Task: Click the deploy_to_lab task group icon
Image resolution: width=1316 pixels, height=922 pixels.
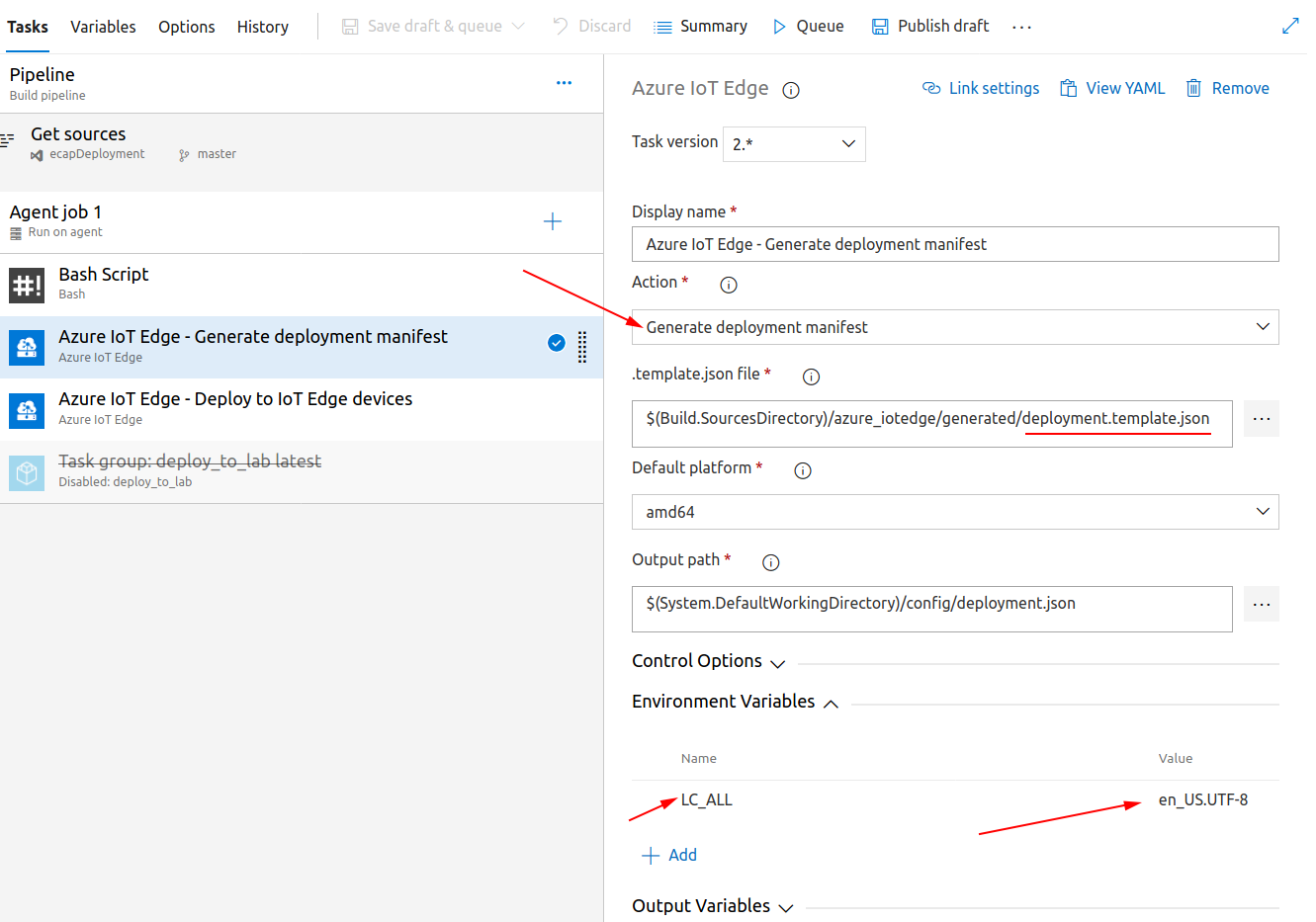Action: (27, 472)
